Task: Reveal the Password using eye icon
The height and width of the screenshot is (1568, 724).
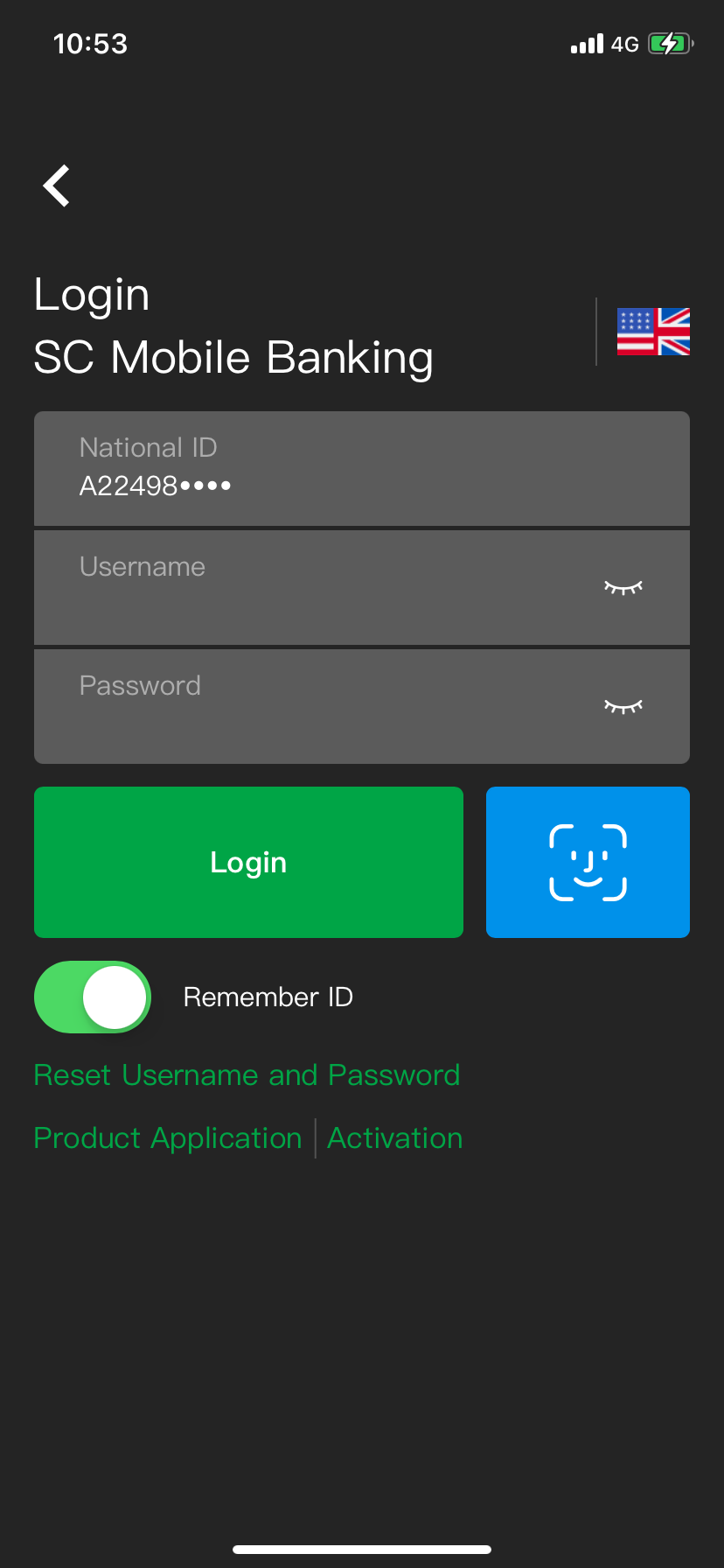Action: [623, 706]
